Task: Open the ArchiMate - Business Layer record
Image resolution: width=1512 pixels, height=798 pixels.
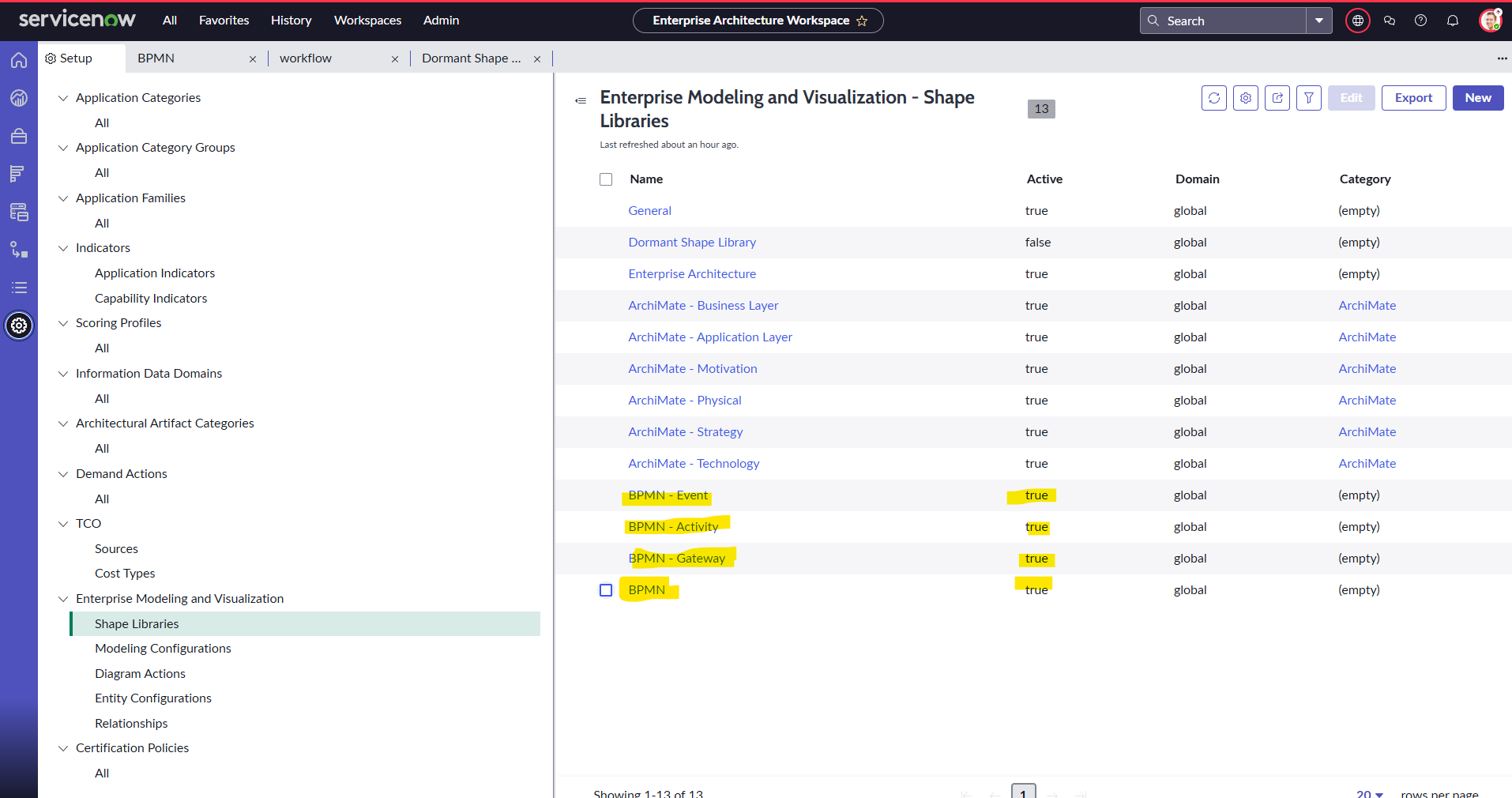Action: 703,306
